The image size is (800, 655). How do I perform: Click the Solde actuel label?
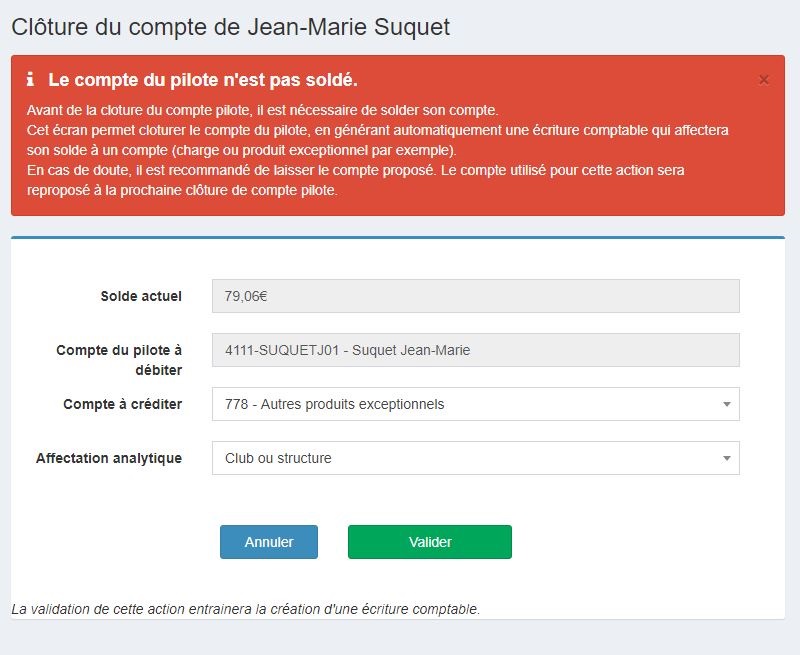tap(141, 296)
